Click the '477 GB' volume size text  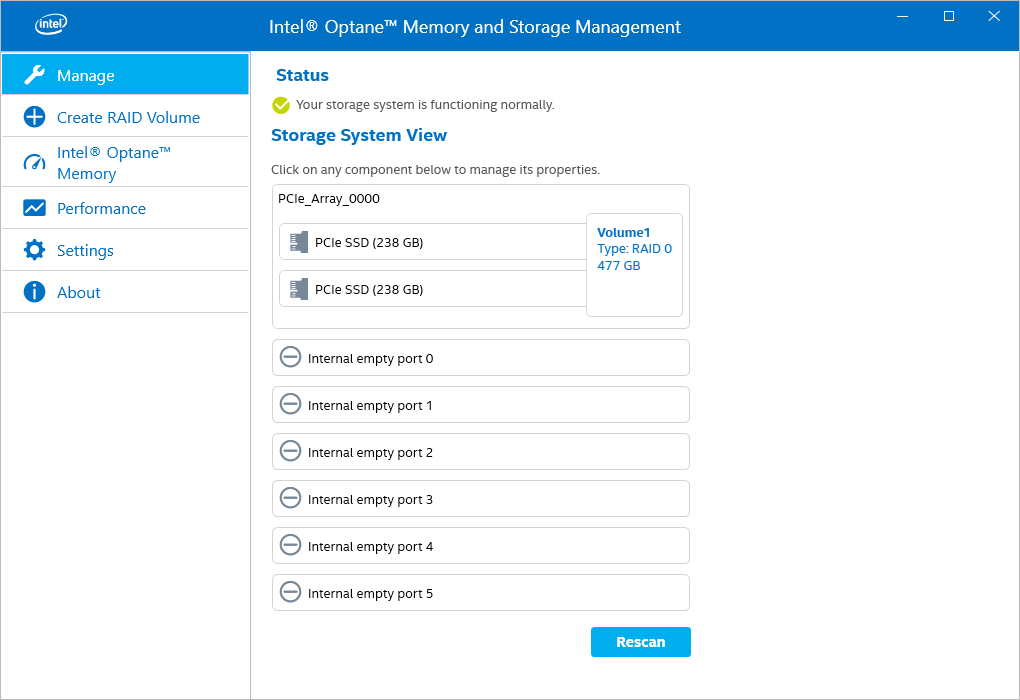619,265
